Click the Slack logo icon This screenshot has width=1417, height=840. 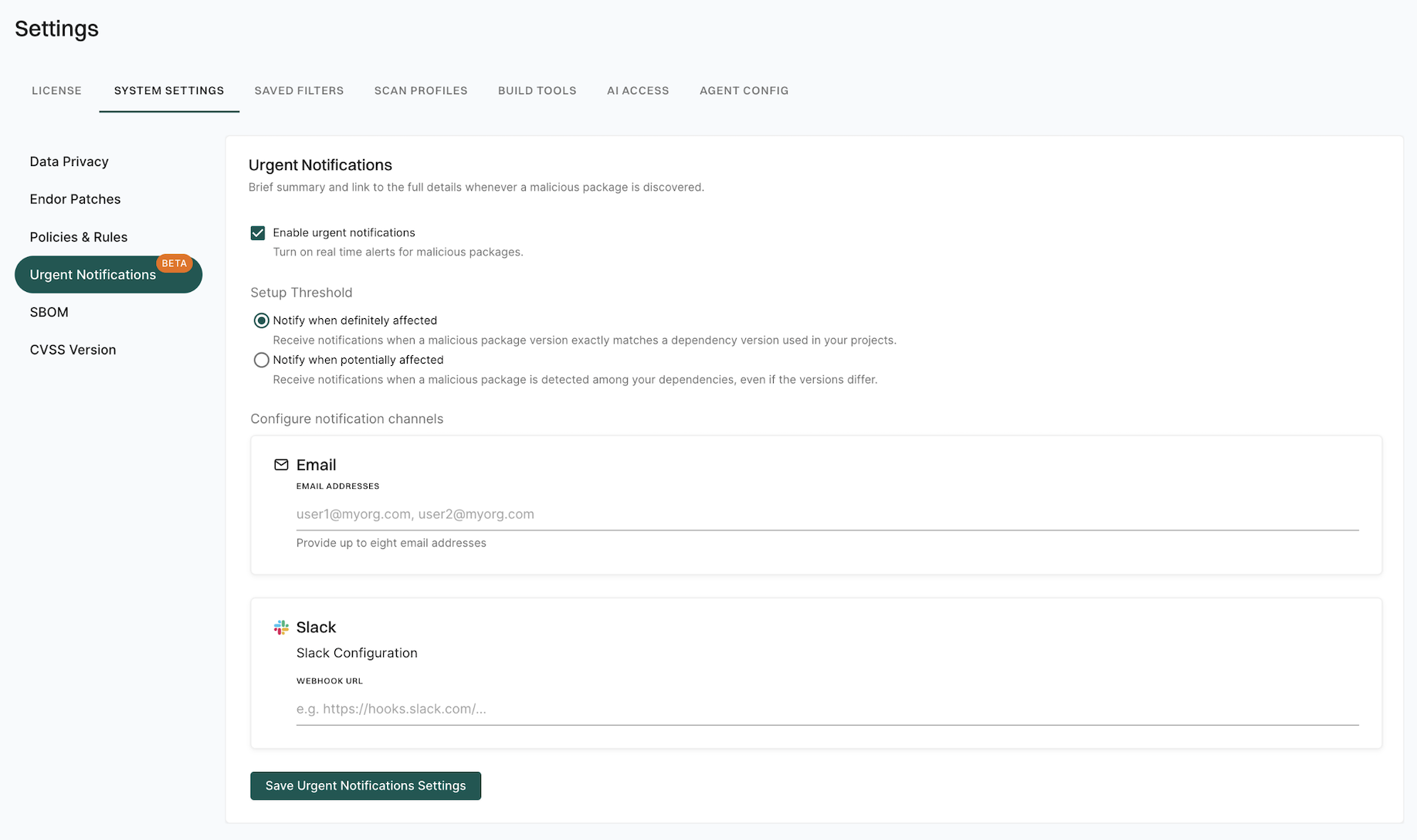281,628
